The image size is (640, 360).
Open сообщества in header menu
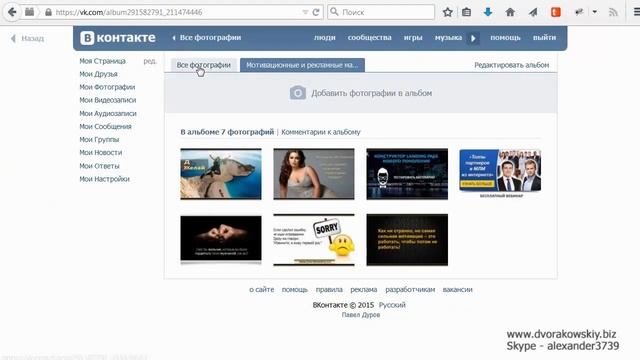369,38
